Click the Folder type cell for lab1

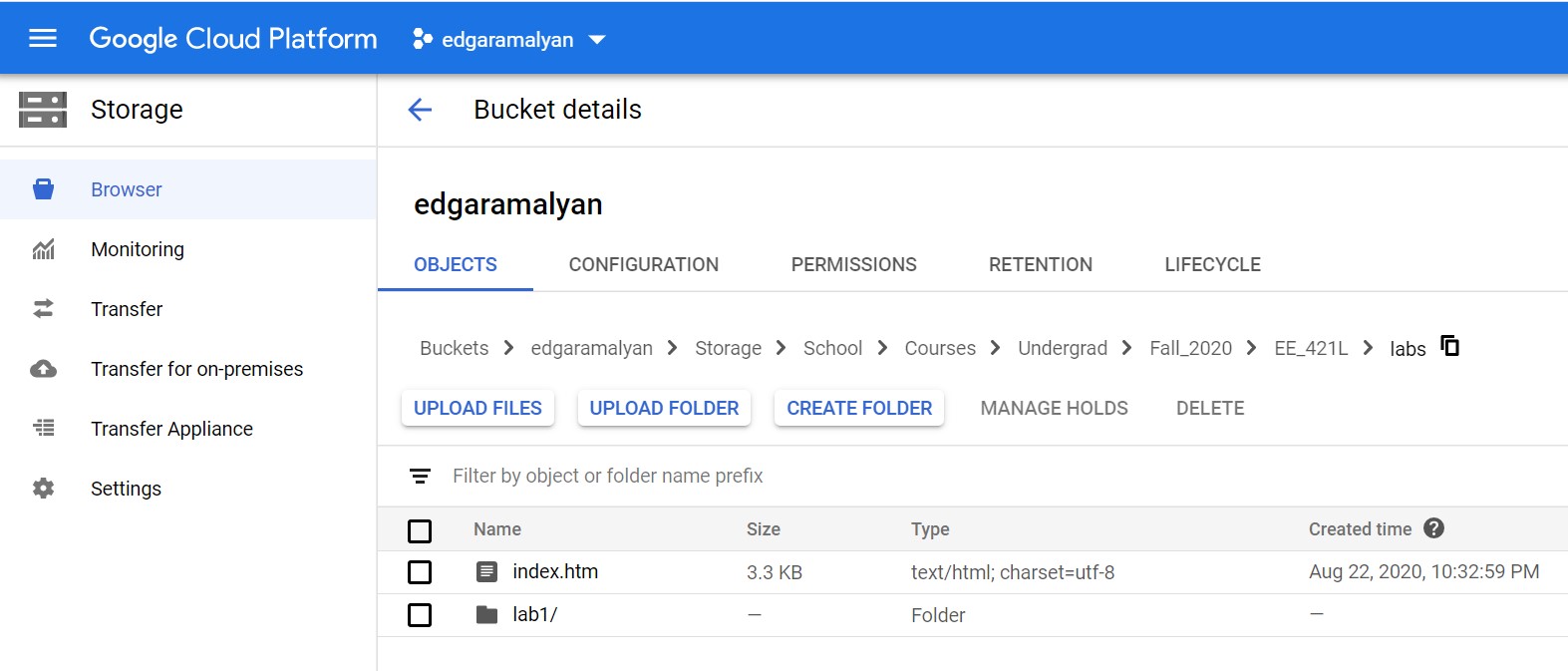coord(938,615)
